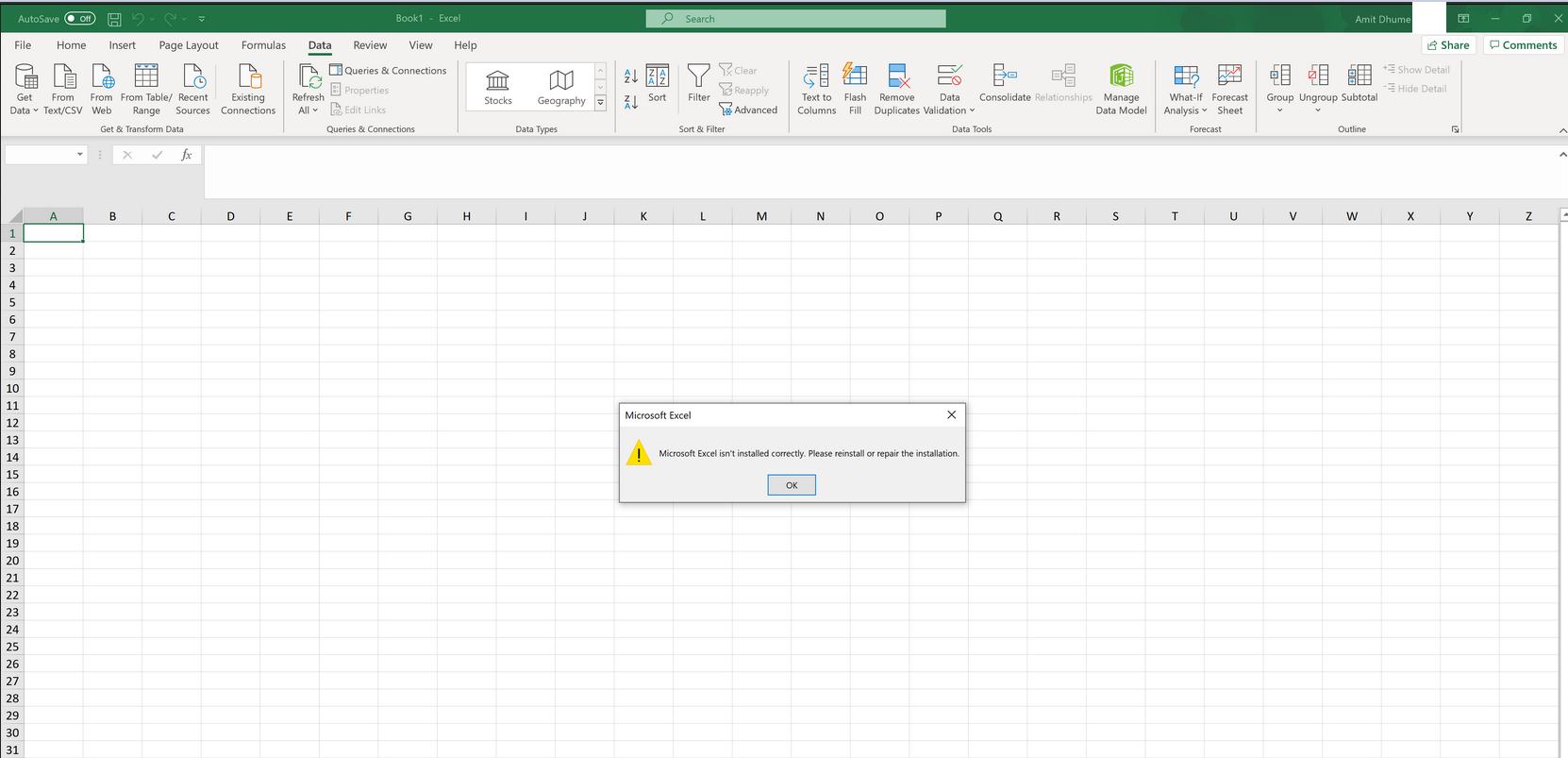Click OK in the error dialog

792,485
